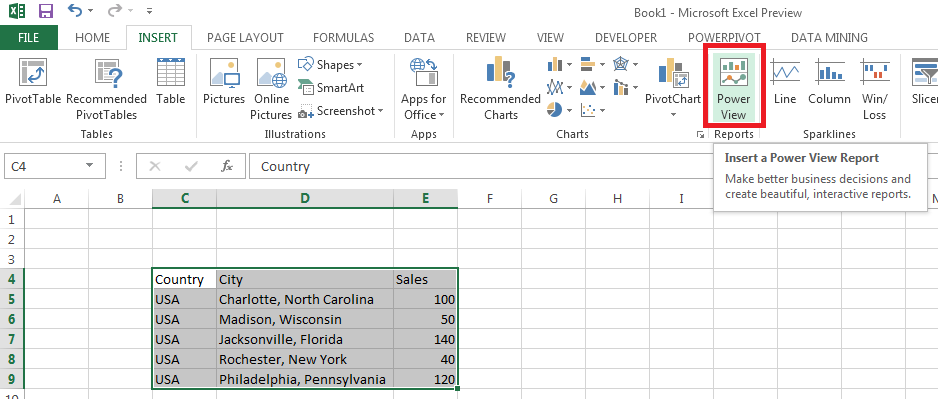Insert an area chart

pyautogui.click(x=587, y=87)
